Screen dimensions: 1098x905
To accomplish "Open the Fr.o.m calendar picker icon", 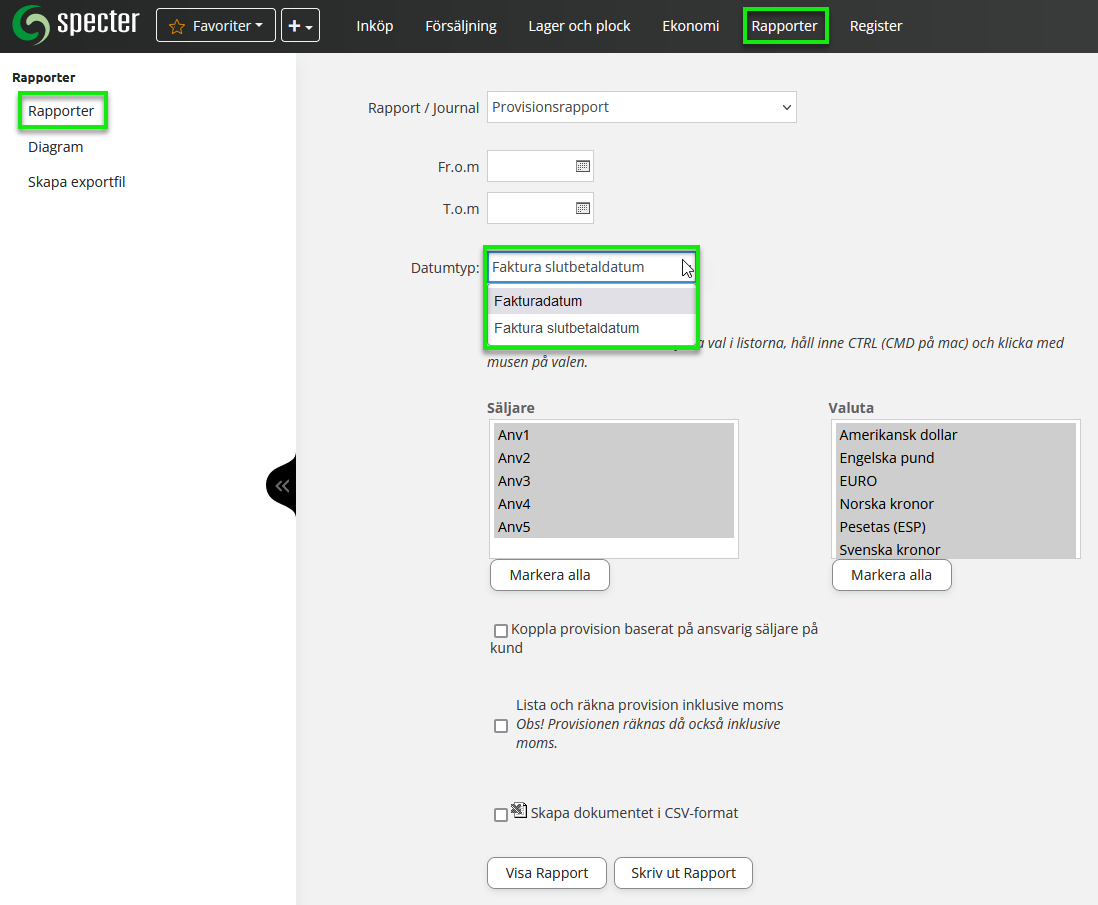I will 583,166.
